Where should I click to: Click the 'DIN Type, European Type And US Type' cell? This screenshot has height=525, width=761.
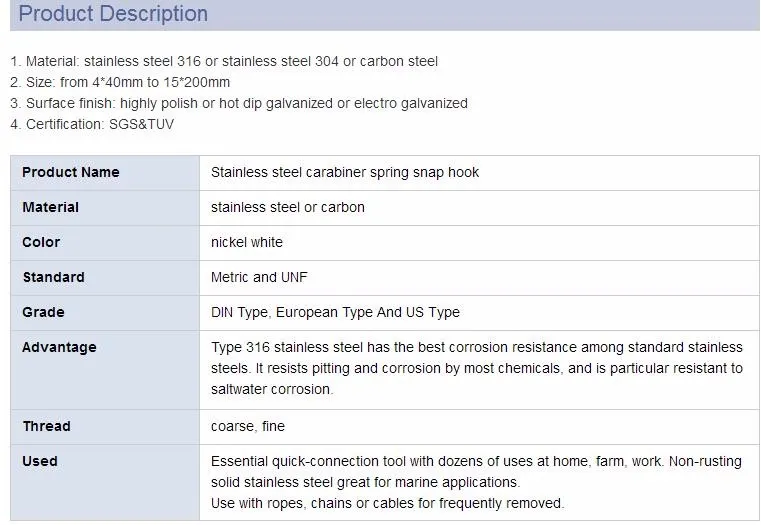pyautogui.click(x=335, y=312)
